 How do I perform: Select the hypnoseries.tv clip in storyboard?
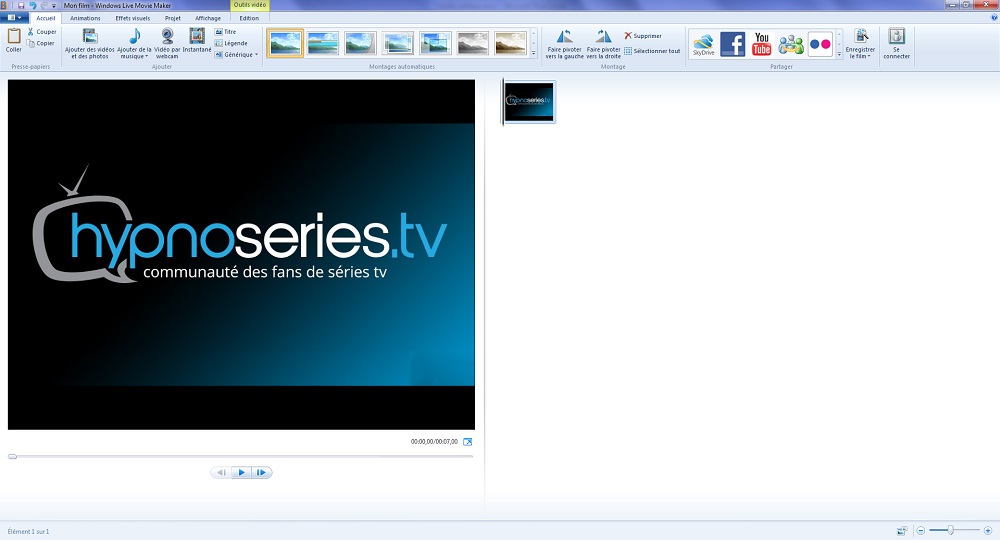click(529, 101)
